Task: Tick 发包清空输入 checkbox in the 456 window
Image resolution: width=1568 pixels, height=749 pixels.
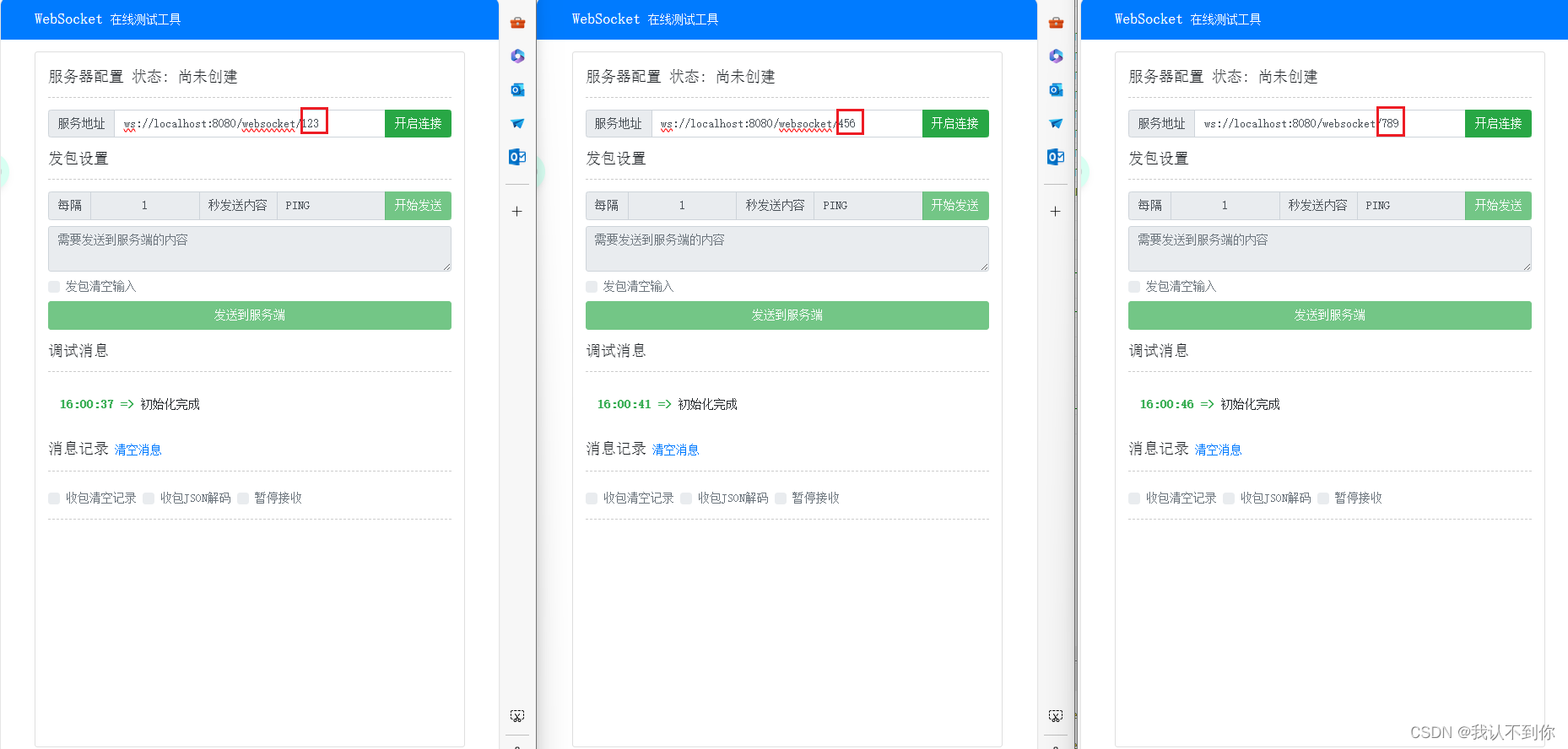Action: [592, 287]
